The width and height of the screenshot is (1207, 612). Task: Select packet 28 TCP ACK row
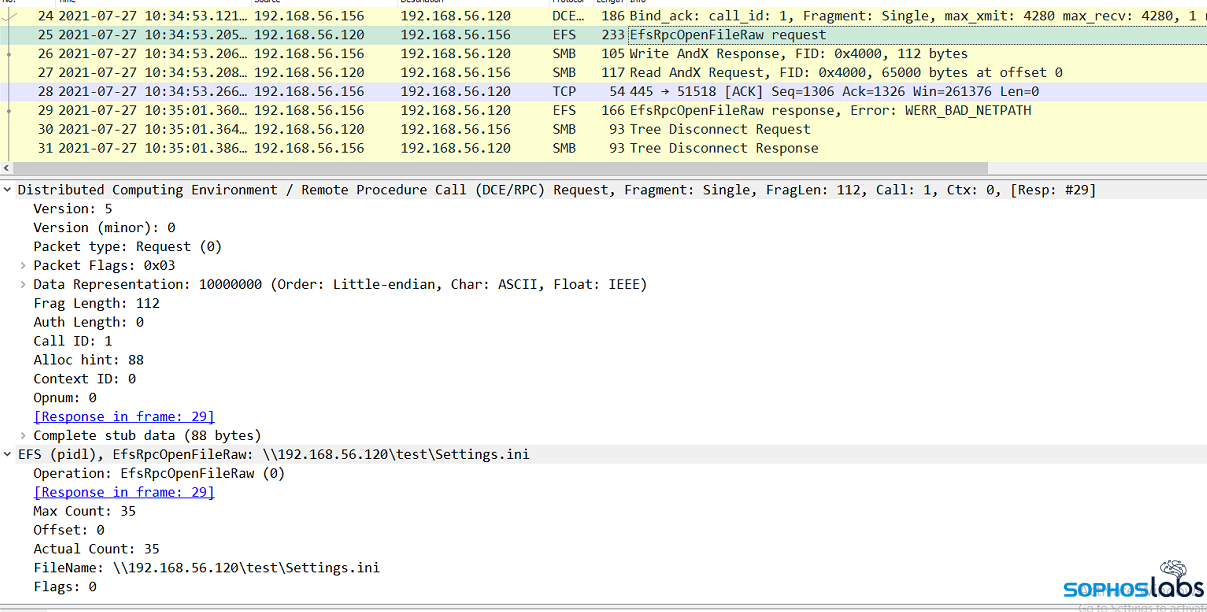tap(603, 92)
